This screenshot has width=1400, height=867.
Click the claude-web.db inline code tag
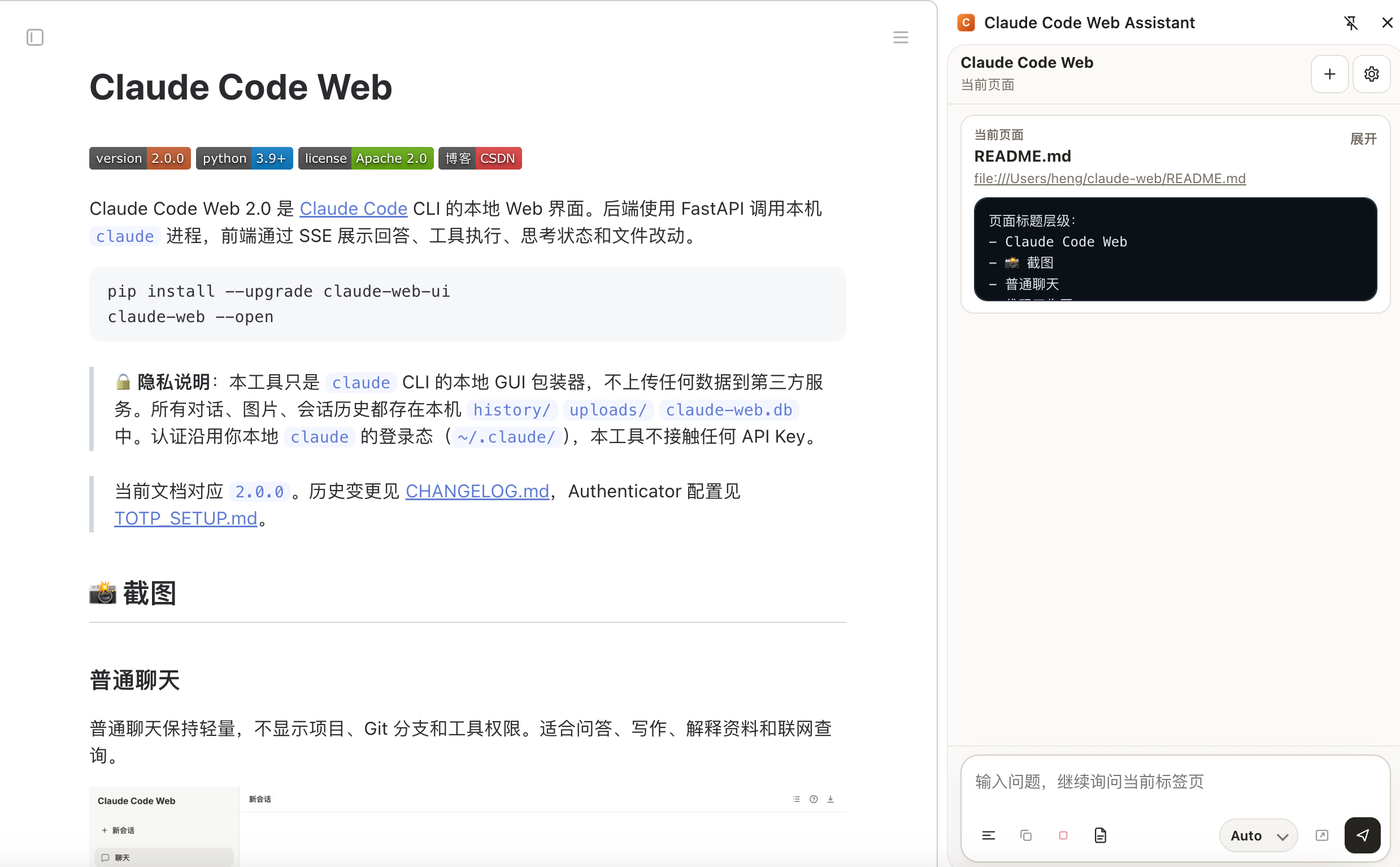[x=728, y=409]
